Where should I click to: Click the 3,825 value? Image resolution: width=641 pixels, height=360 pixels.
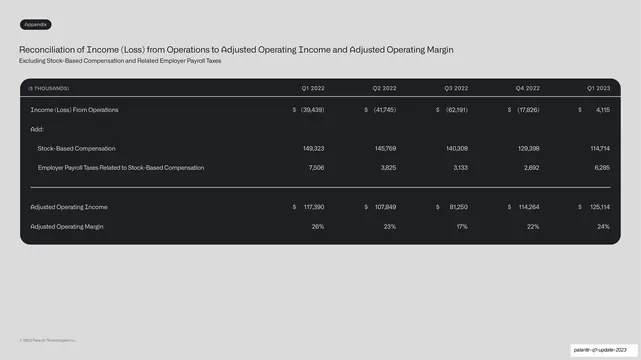[x=388, y=168]
